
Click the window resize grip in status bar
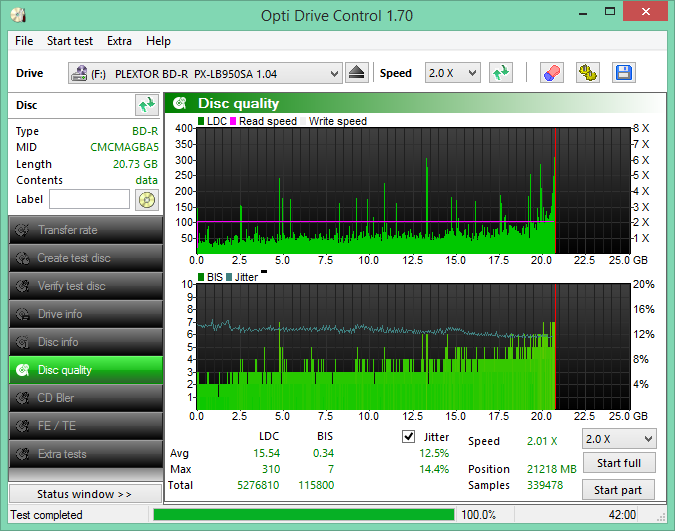662,518
